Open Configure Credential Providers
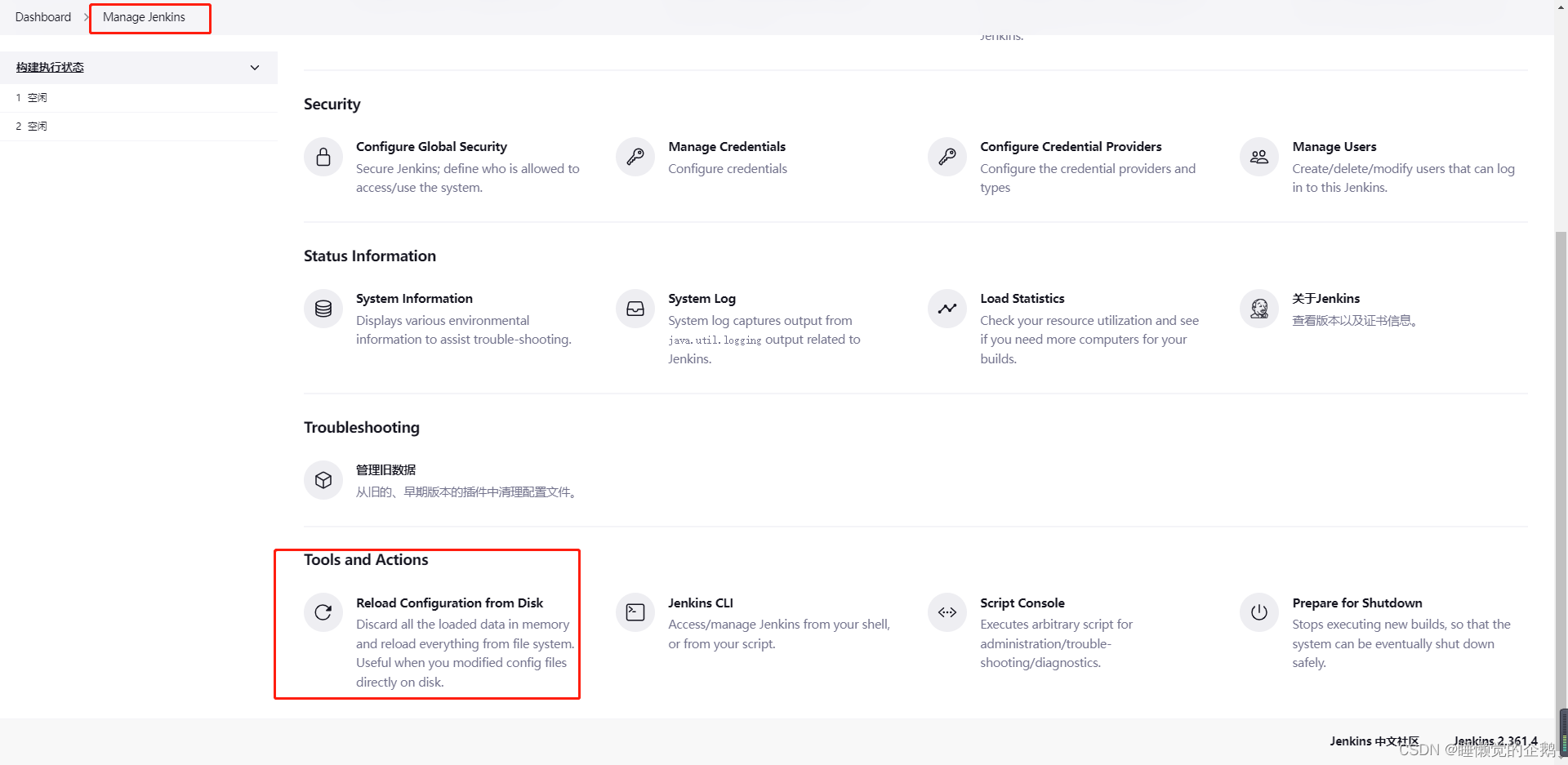This screenshot has height=765, width=1568. click(1071, 147)
